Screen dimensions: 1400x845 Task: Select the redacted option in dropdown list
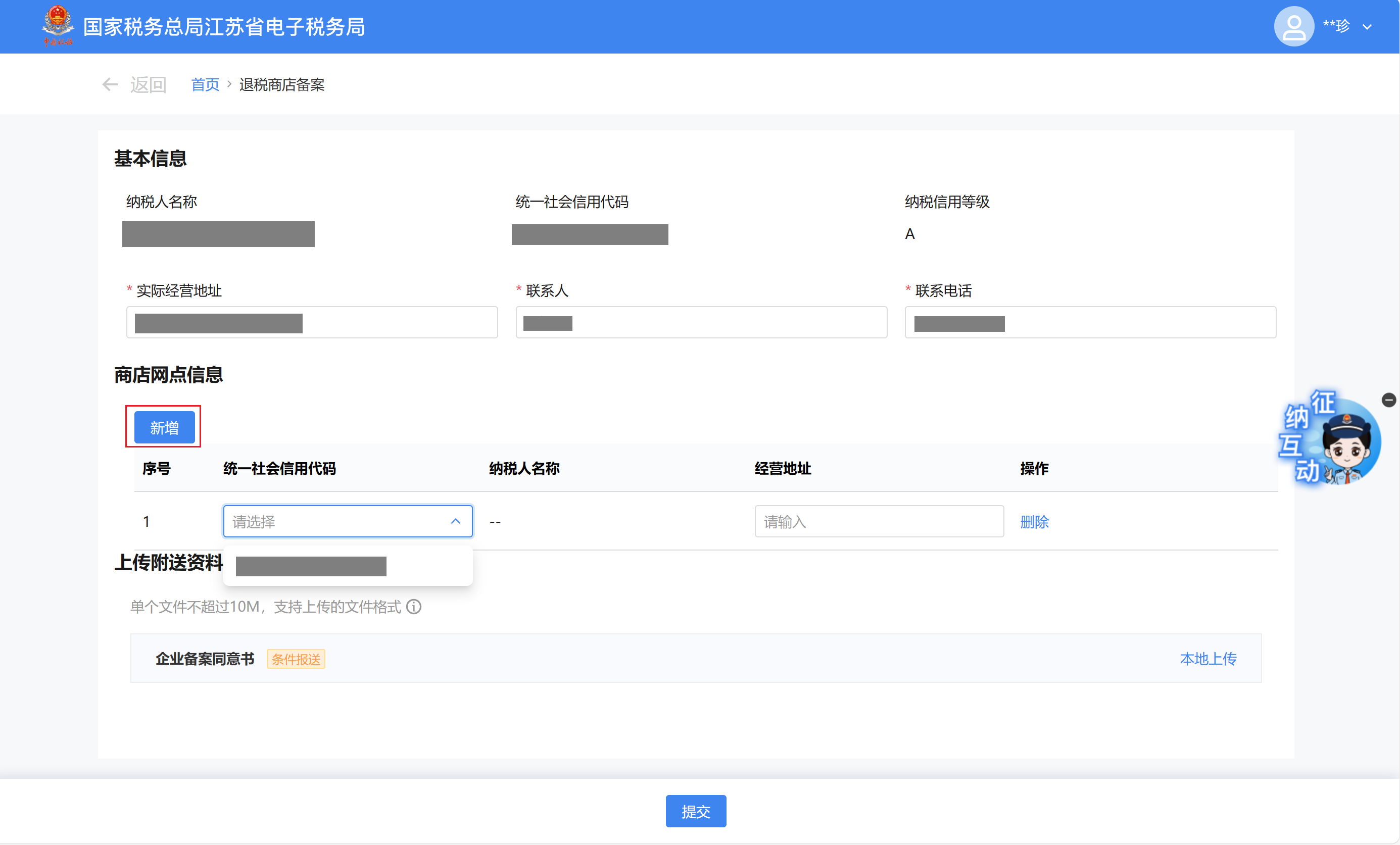tap(311, 566)
